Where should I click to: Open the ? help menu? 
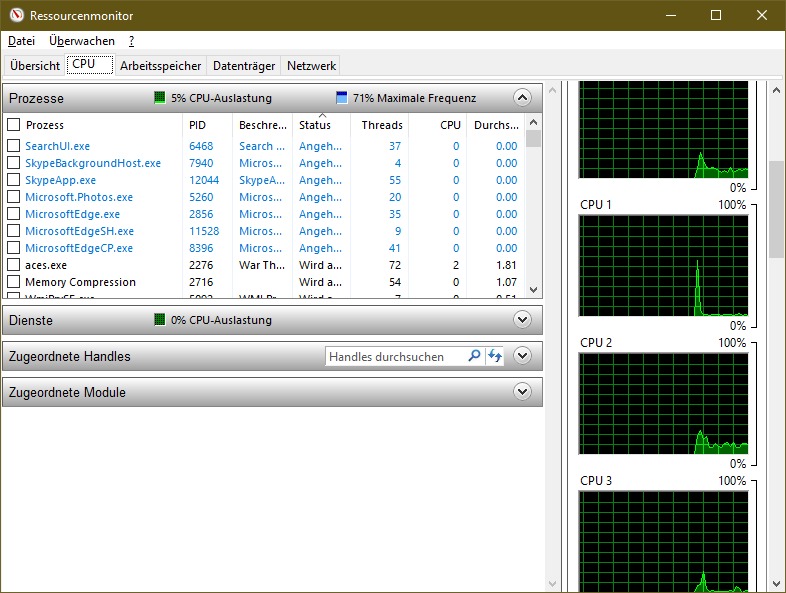click(131, 41)
